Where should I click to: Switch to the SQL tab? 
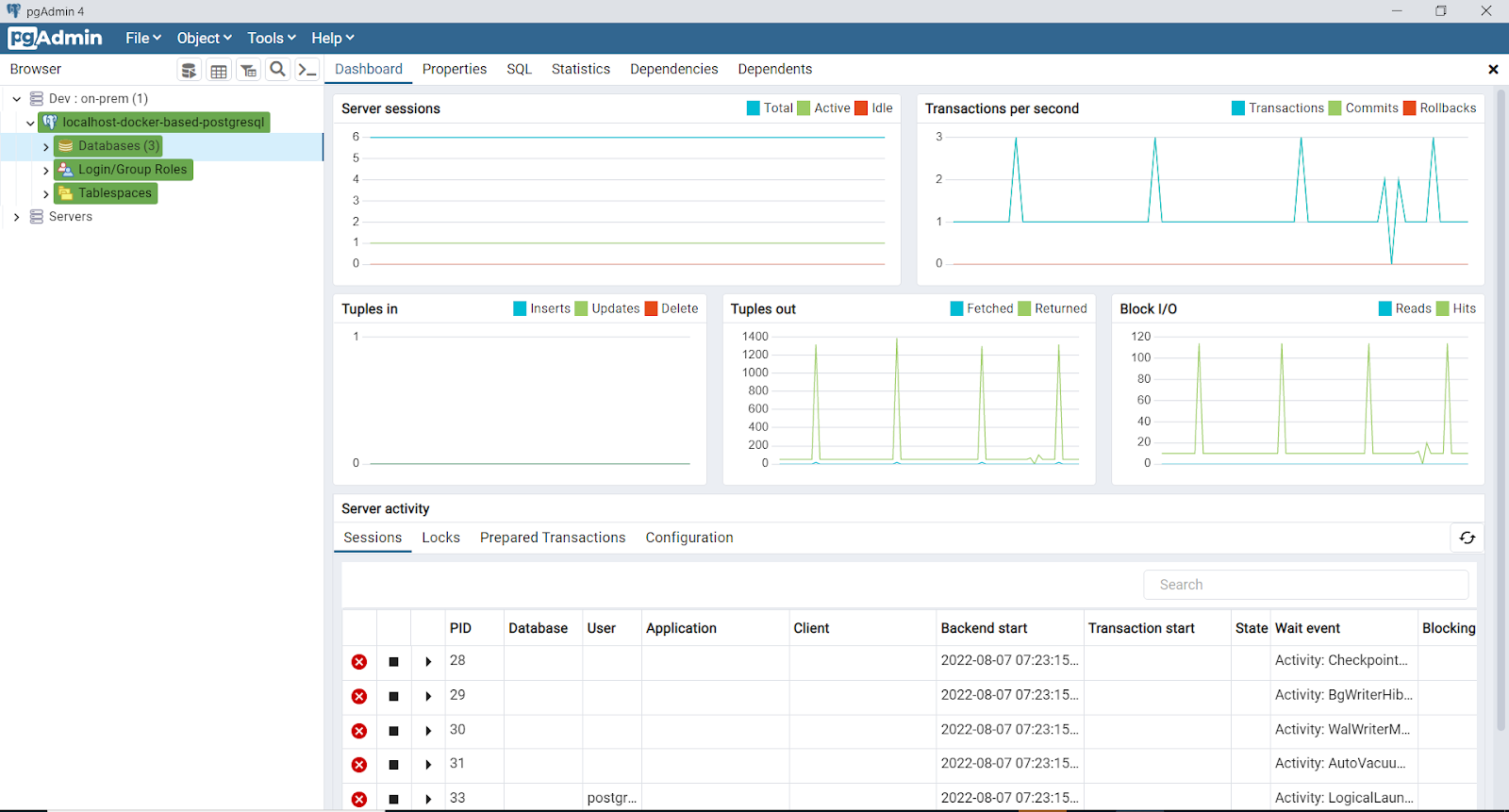520,69
